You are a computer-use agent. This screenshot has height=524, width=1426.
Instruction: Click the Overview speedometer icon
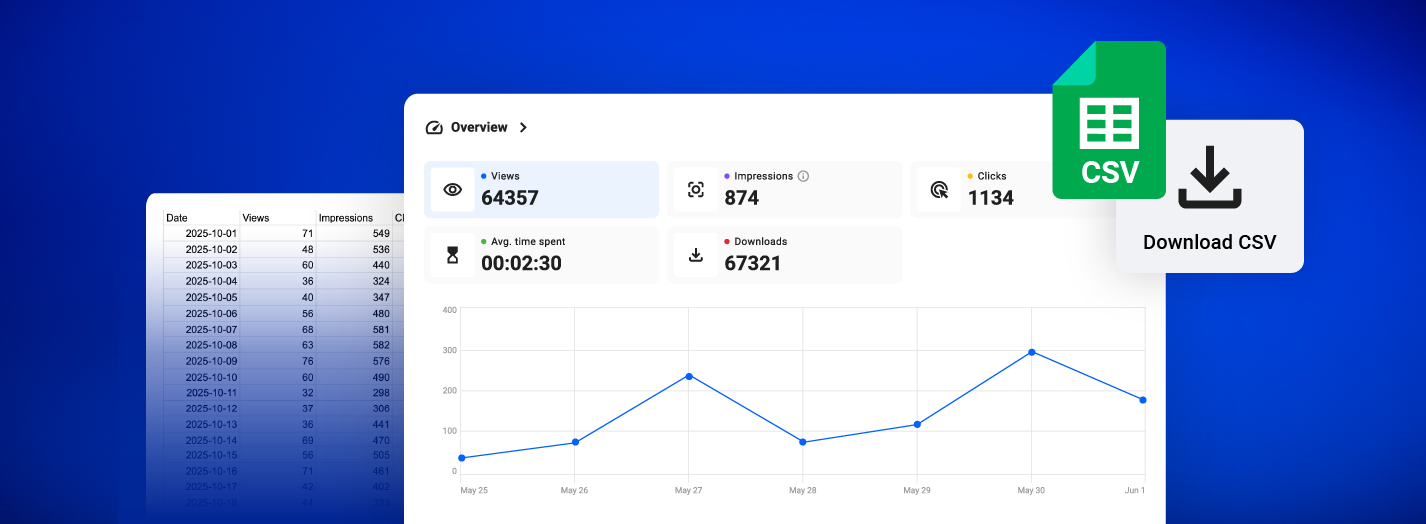coord(434,128)
